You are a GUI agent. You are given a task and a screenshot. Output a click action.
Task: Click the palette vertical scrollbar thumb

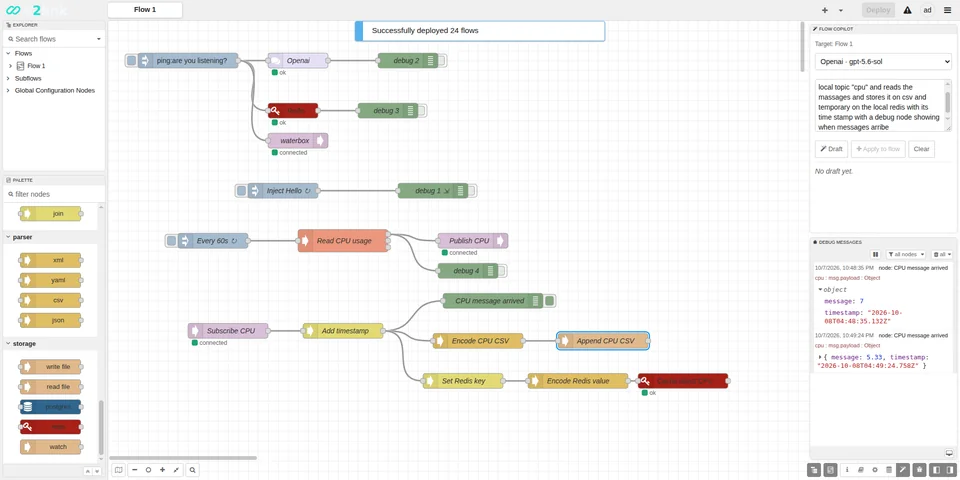(x=101, y=427)
